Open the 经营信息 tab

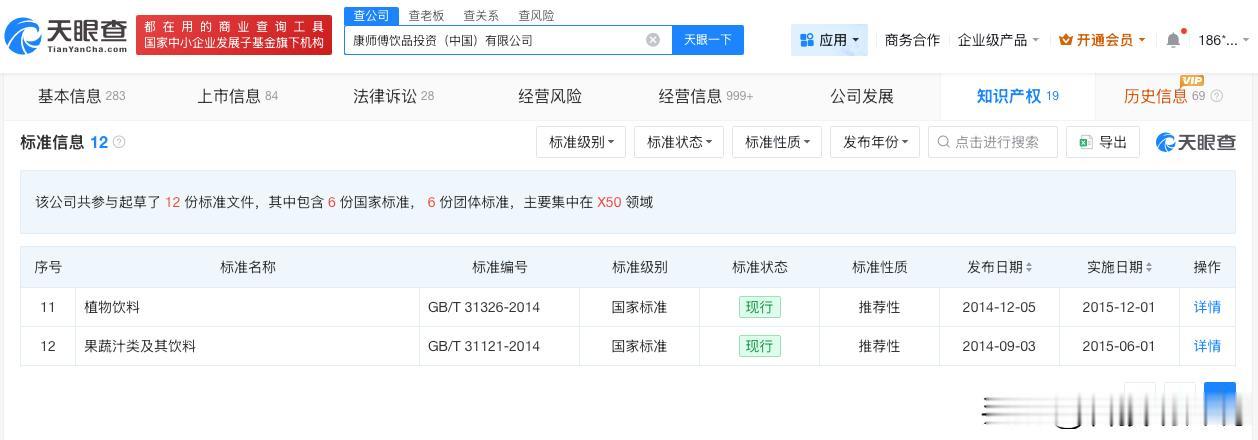(x=705, y=96)
